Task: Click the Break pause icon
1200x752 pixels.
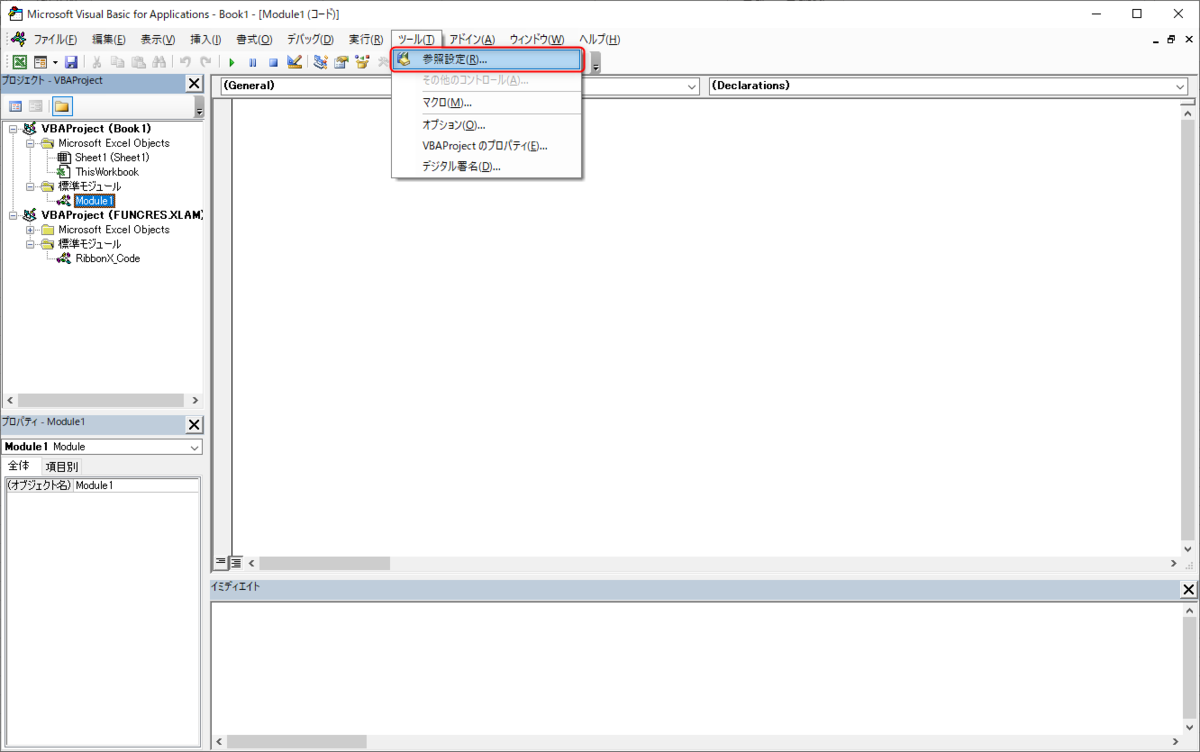Action: [x=253, y=62]
